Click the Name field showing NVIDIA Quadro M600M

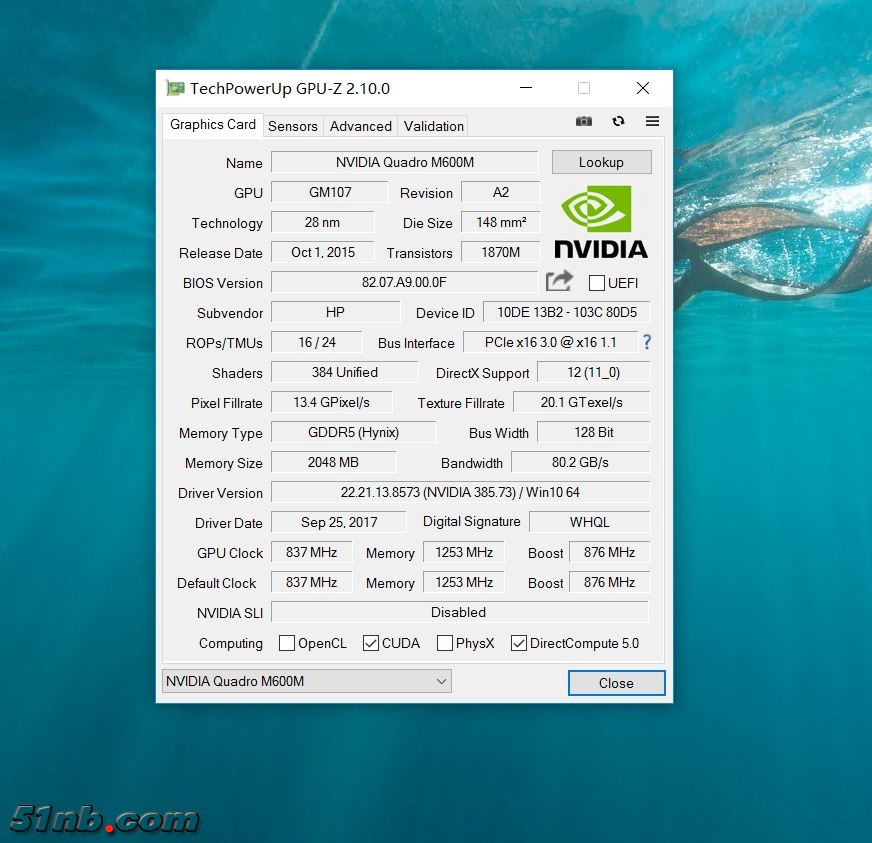(x=404, y=162)
